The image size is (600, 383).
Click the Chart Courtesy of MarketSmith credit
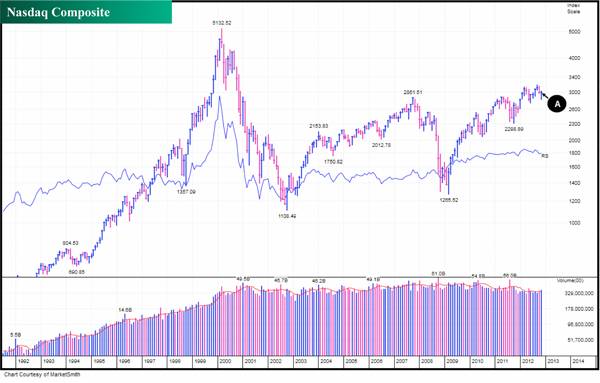point(42,375)
